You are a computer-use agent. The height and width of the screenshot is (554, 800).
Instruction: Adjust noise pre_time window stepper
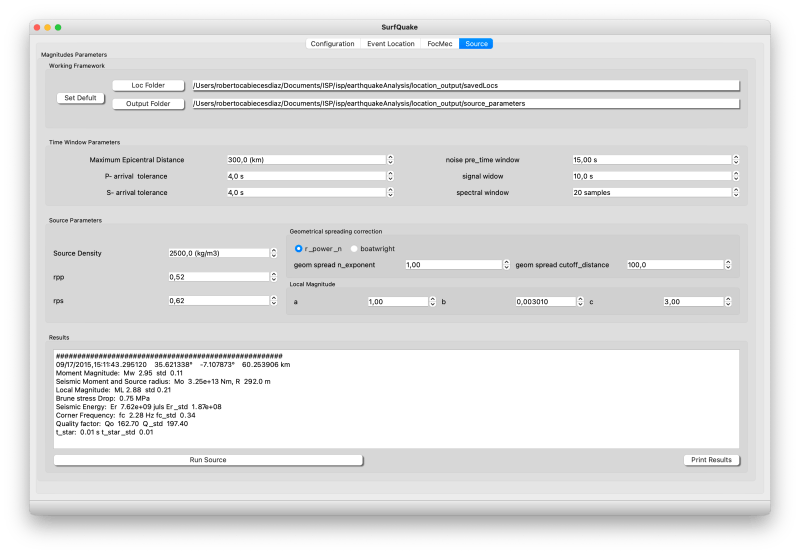click(x=736, y=160)
